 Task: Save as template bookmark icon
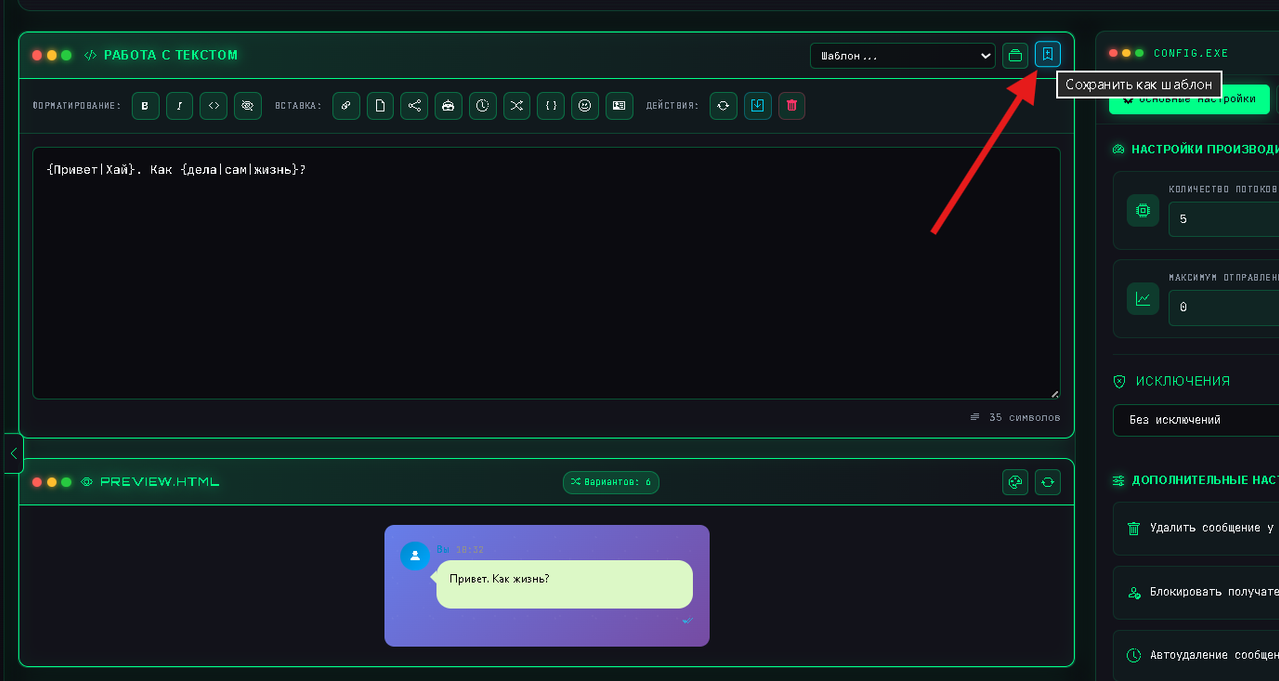1047,54
